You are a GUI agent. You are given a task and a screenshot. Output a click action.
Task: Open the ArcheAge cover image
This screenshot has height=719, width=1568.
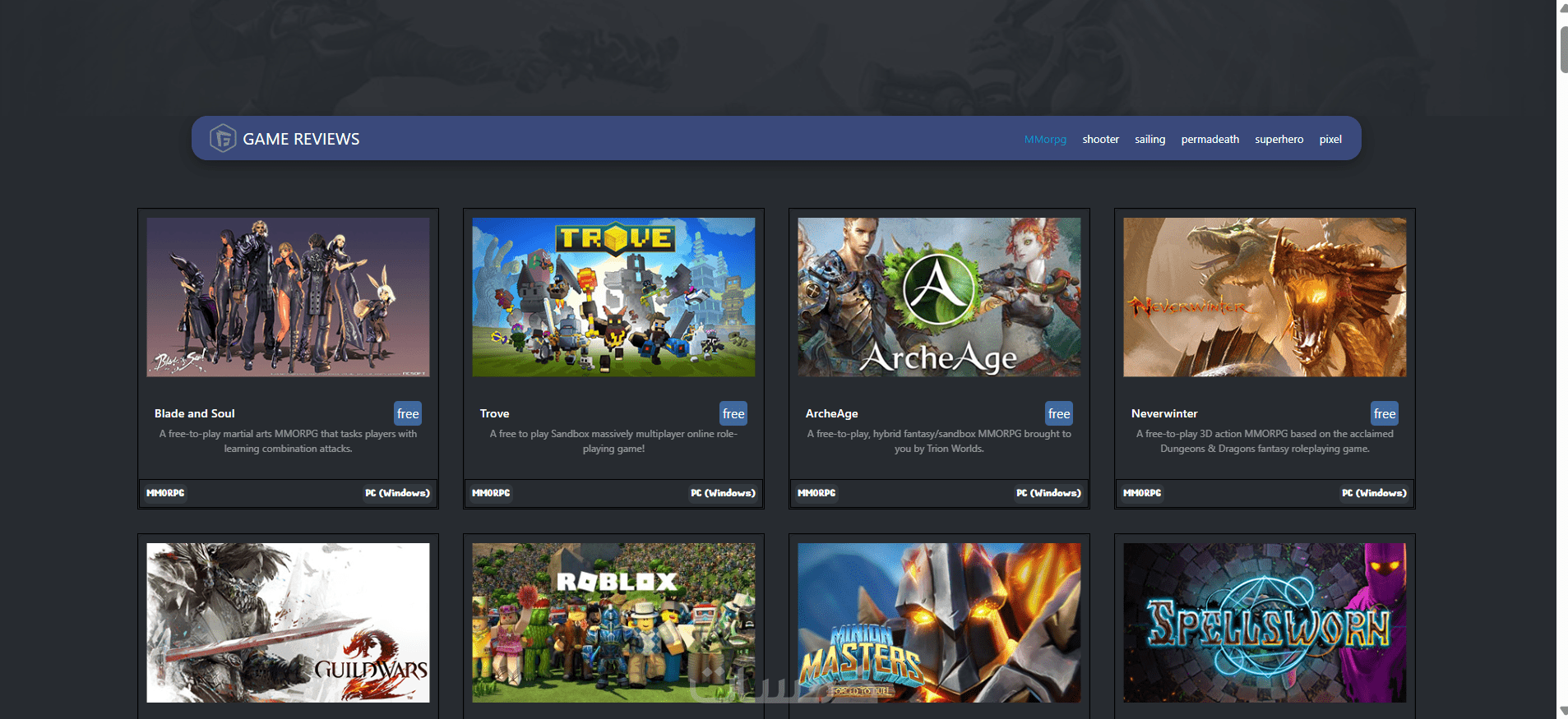tap(939, 297)
